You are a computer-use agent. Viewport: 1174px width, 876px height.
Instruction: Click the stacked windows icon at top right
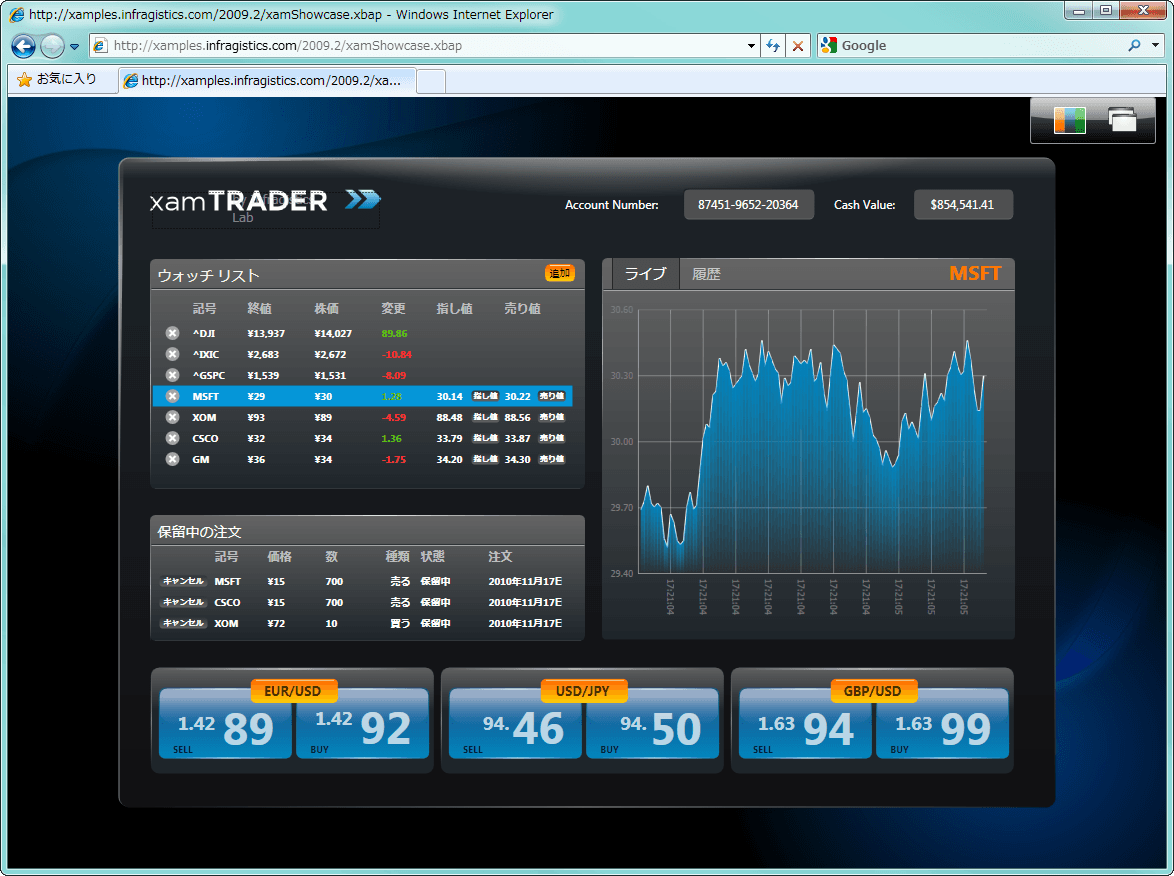click(1122, 120)
